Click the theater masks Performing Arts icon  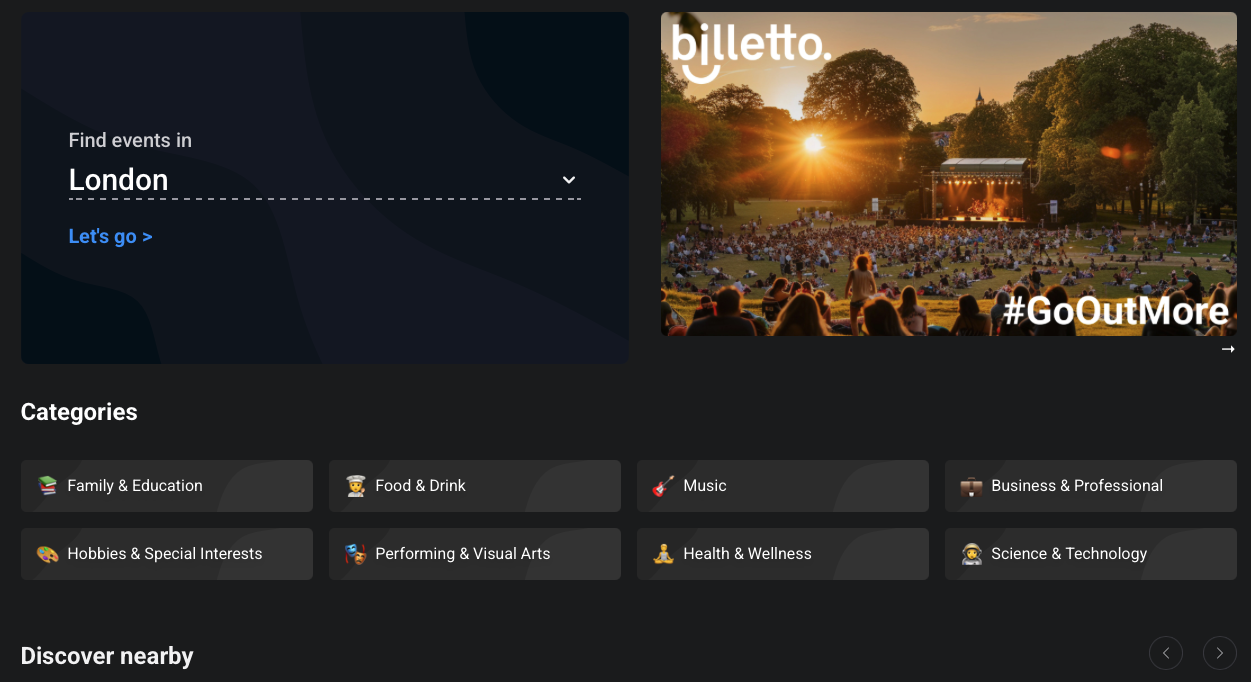356,554
